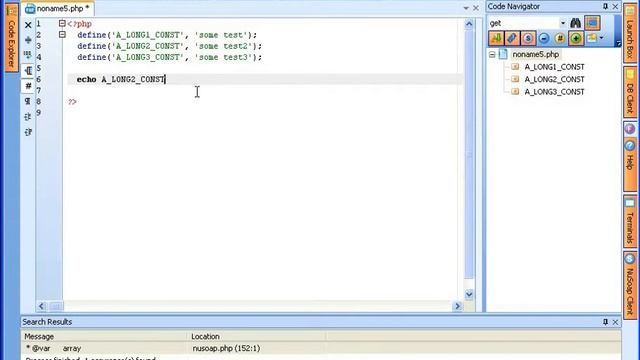This screenshot has width=640, height=360.
Task: Click the green plus expand icon in Code Navigator
Action: [576, 38]
